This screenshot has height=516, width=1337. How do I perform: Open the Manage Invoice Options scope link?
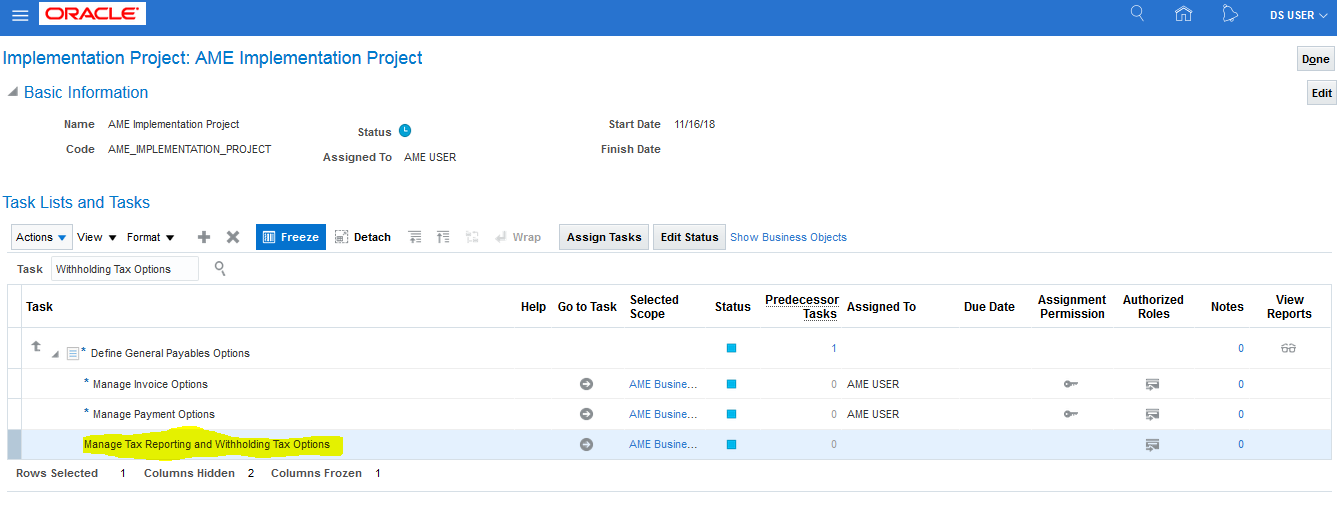663,384
